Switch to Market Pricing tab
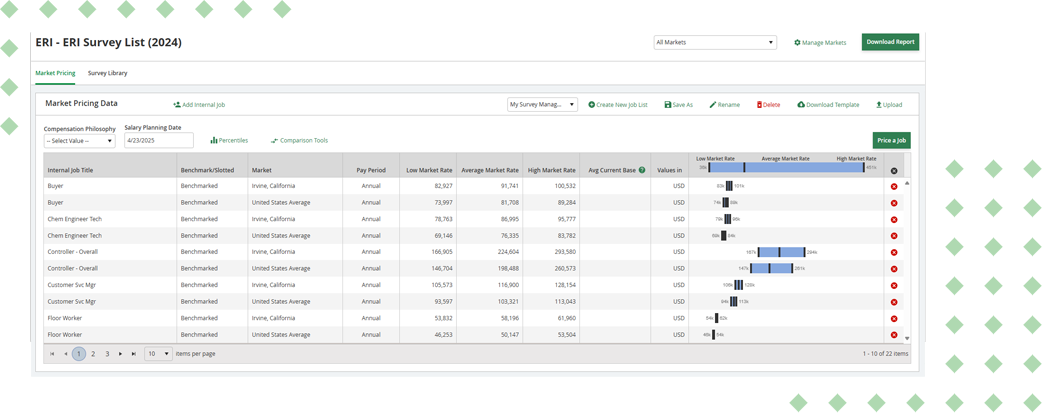Screen dimensions: 1044x417 point(55,73)
